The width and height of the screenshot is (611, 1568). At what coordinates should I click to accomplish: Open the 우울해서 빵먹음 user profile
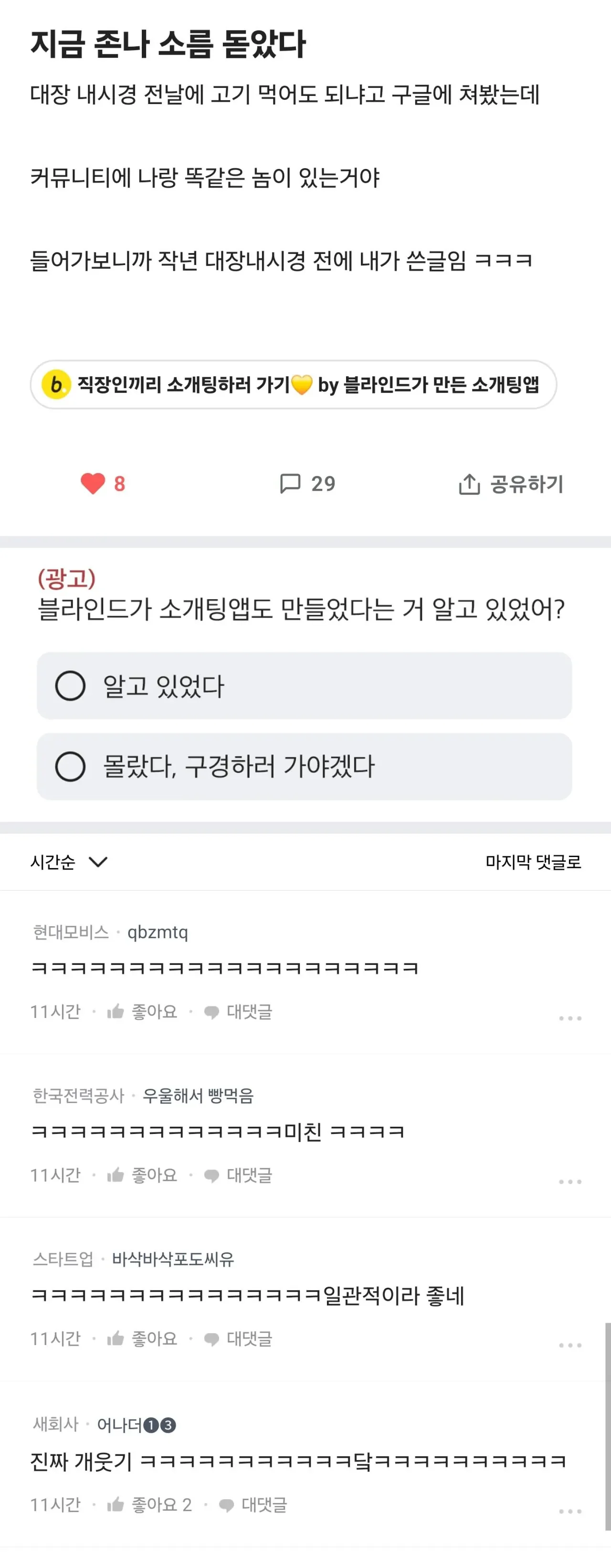coord(198,1096)
